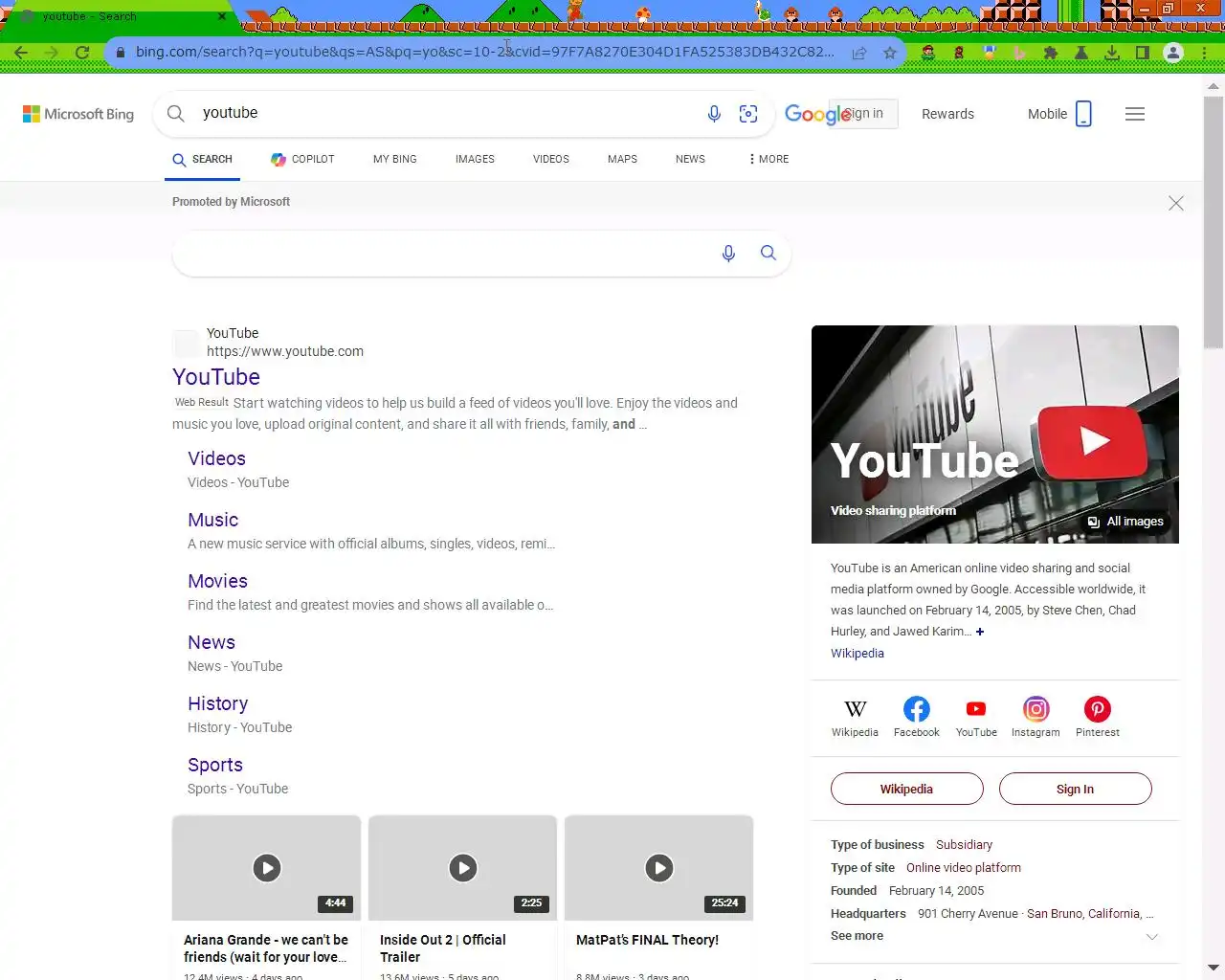The height and width of the screenshot is (980, 1225).
Task: Click the Subsidiary link
Action: tap(964, 845)
